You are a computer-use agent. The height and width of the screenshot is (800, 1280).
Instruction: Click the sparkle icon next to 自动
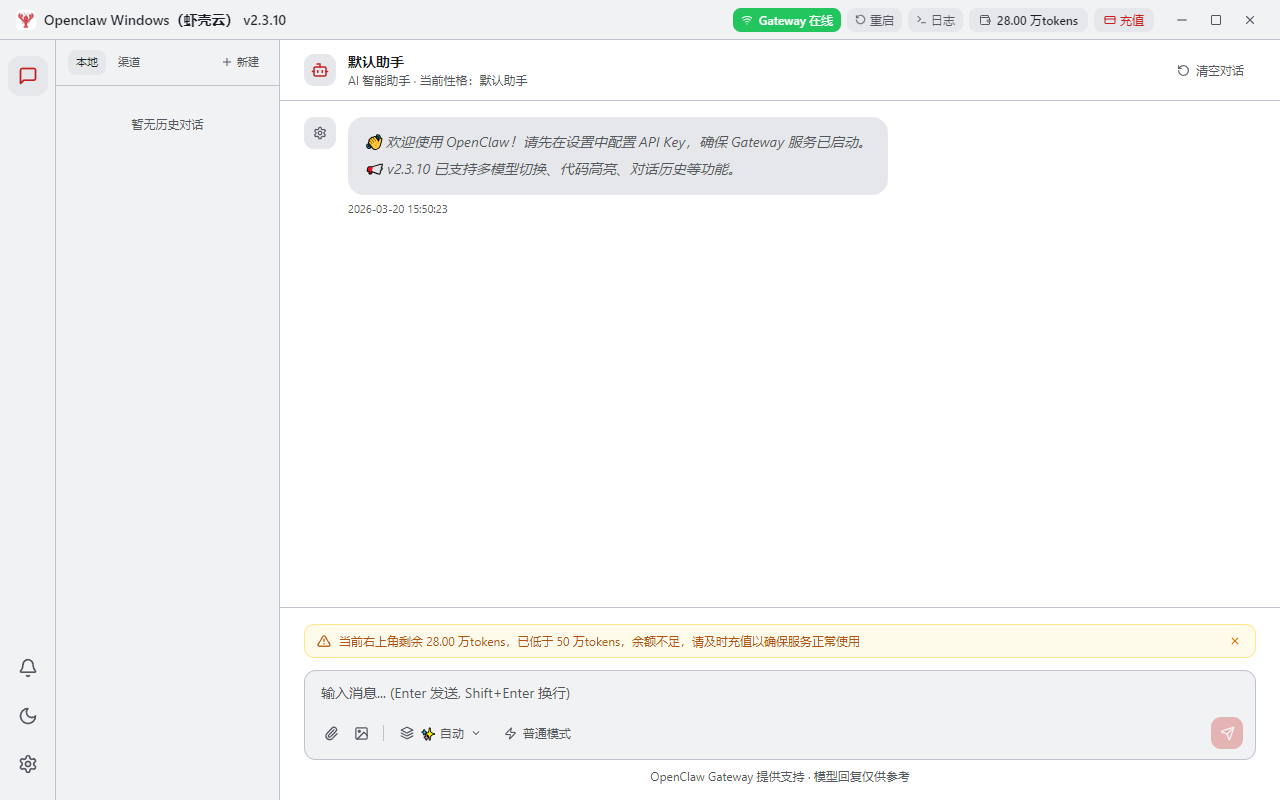click(x=427, y=733)
